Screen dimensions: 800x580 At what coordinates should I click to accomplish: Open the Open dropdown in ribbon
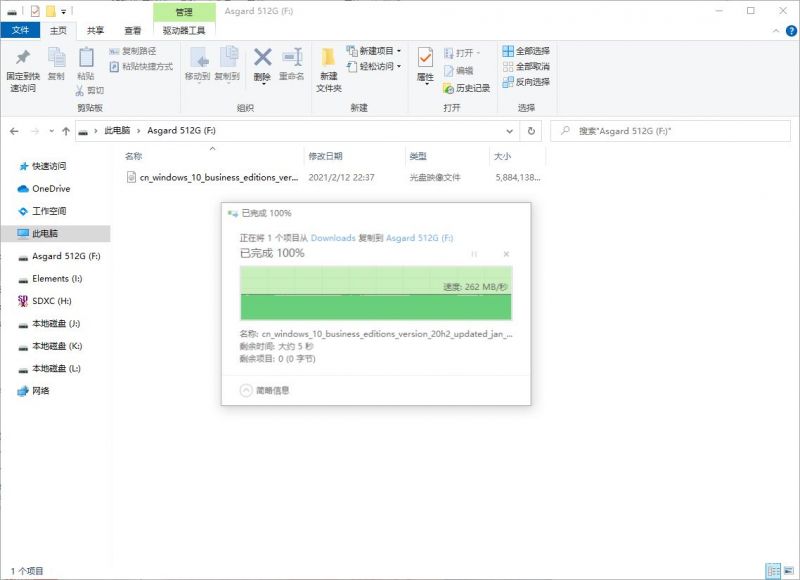click(462, 53)
